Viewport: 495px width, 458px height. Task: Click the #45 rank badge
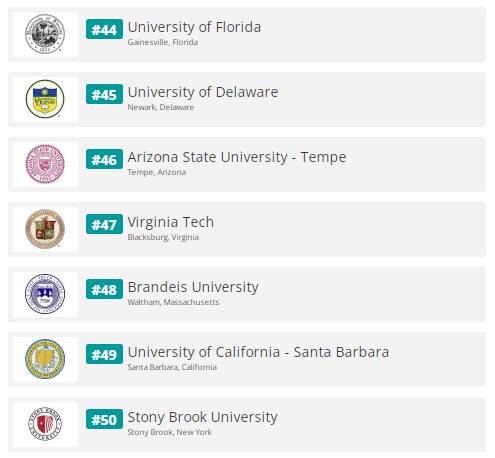pyautogui.click(x=104, y=94)
